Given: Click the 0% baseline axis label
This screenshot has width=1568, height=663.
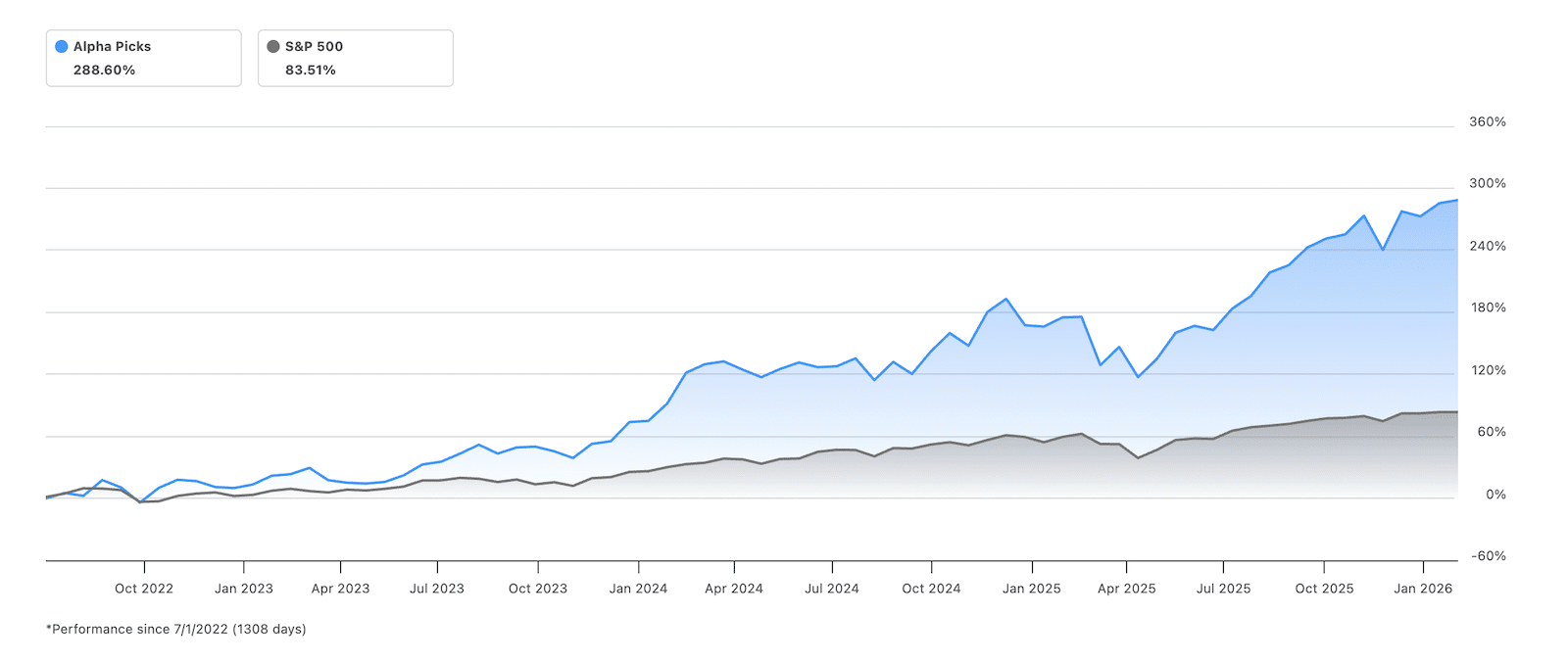Looking at the screenshot, I should (x=1495, y=495).
